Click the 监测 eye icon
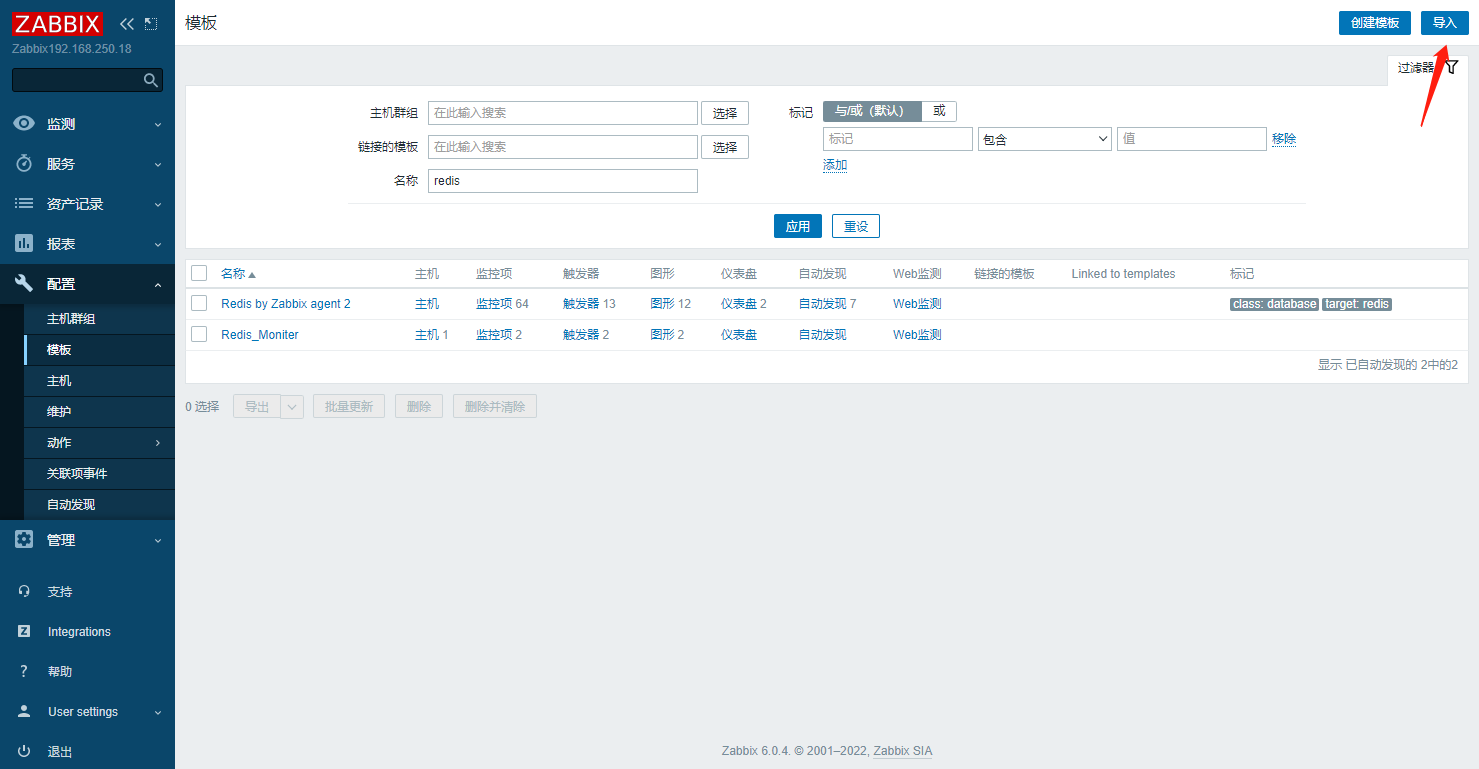The width and height of the screenshot is (1479, 769). coord(24,124)
